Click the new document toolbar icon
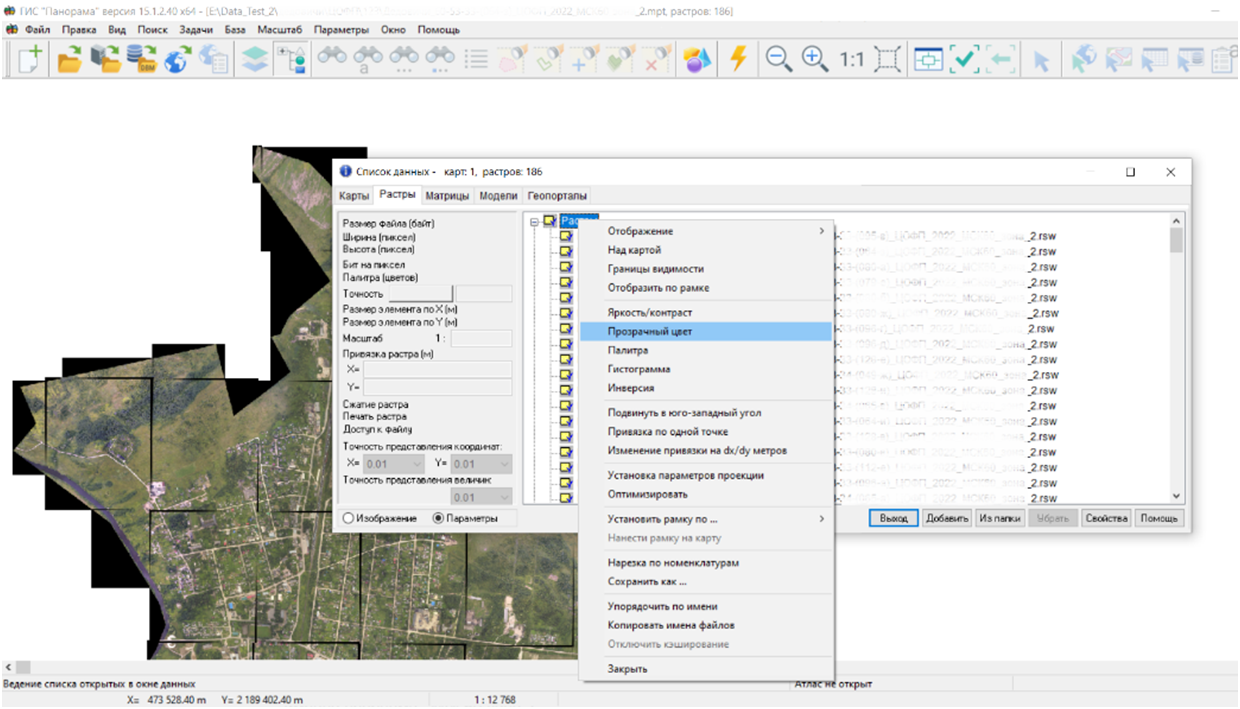 pyautogui.click(x=29, y=60)
